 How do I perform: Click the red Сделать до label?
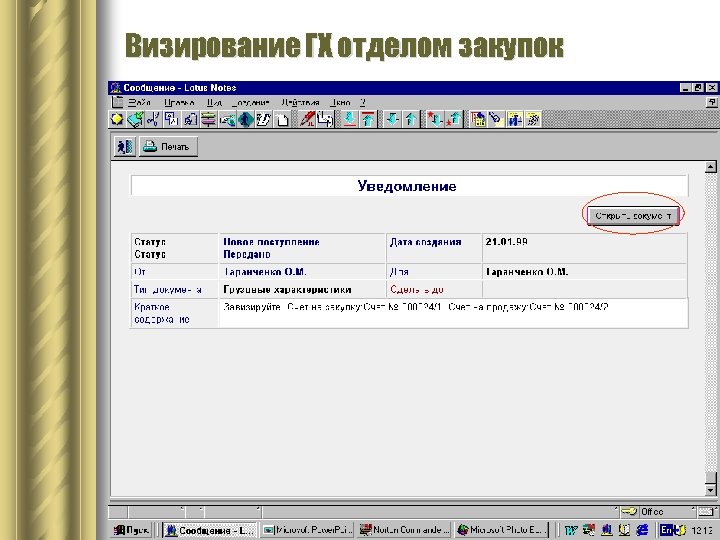pyautogui.click(x=417, y=290)
